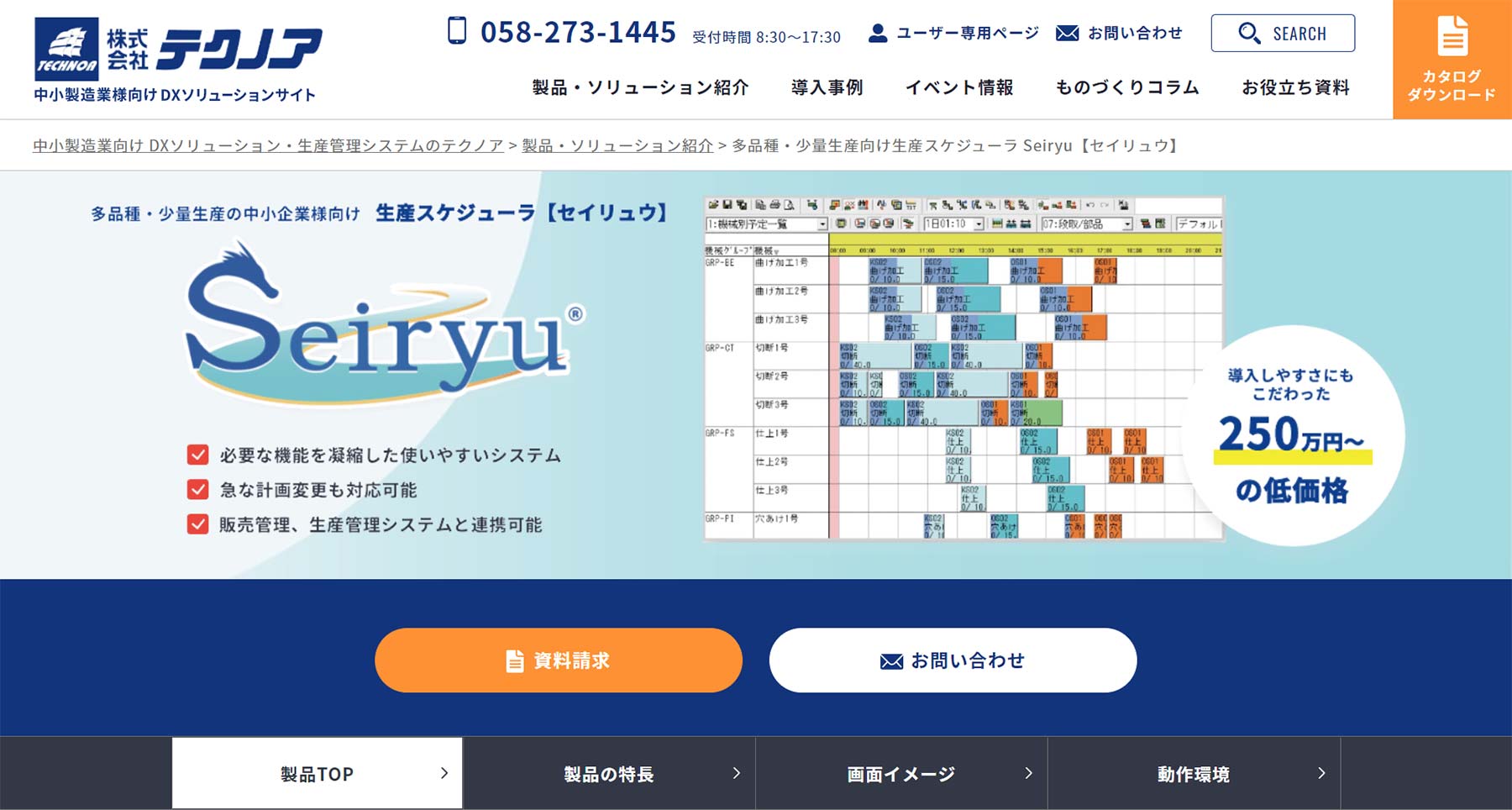
Task: Click the orange 資料請求 button
Action: pos(559,660)
